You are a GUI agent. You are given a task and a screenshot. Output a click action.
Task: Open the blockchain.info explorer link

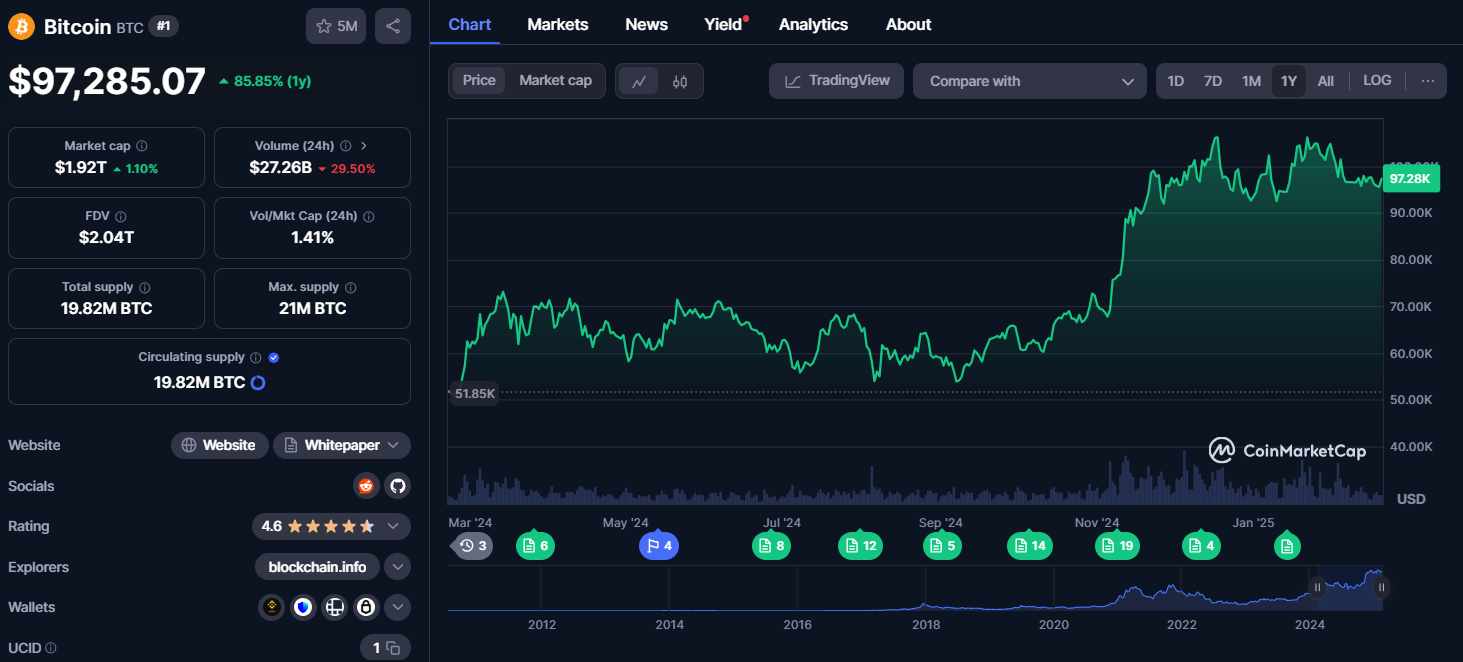click(x=318, y=567)
